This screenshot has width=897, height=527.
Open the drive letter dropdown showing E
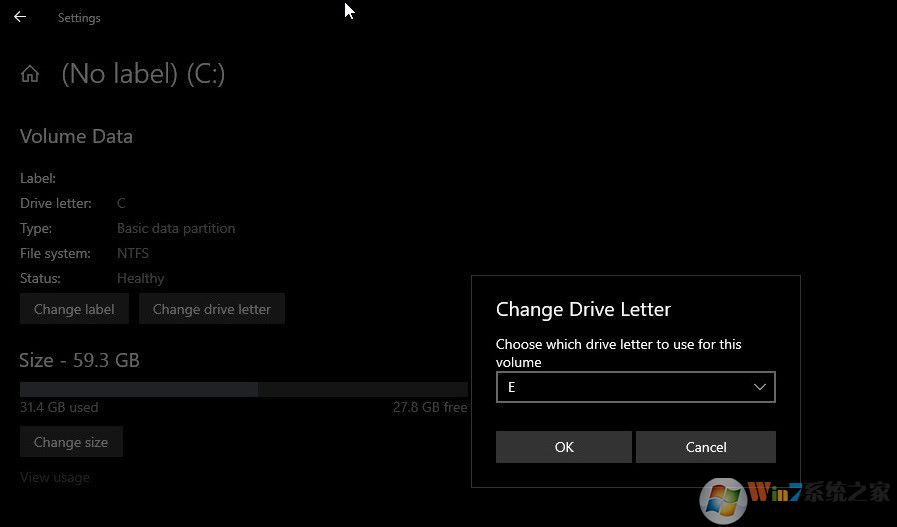tap(636, 387)
